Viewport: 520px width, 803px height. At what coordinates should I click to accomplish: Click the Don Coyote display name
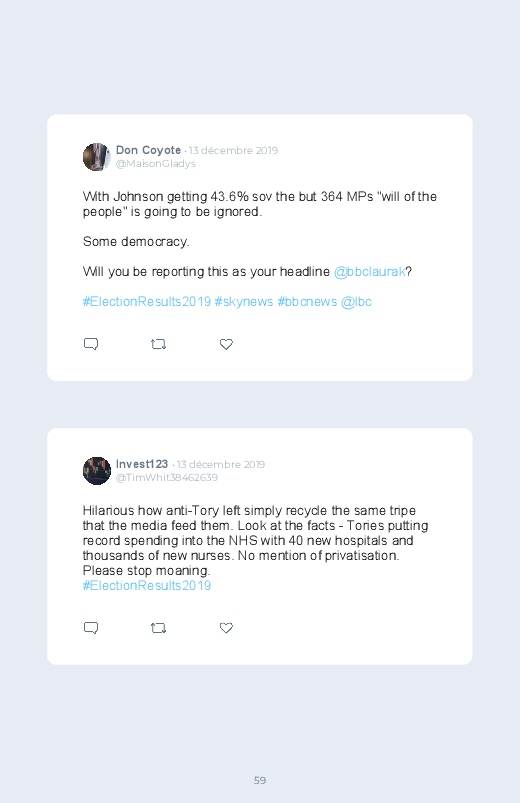(148, 150)
